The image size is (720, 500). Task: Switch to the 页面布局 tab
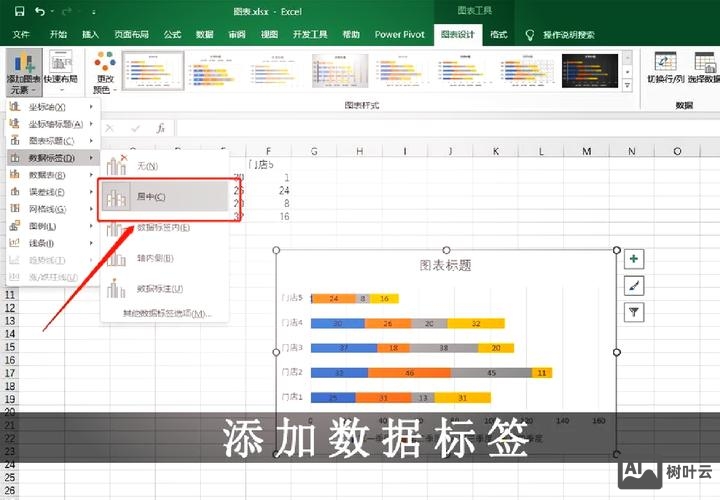[131, 34]
